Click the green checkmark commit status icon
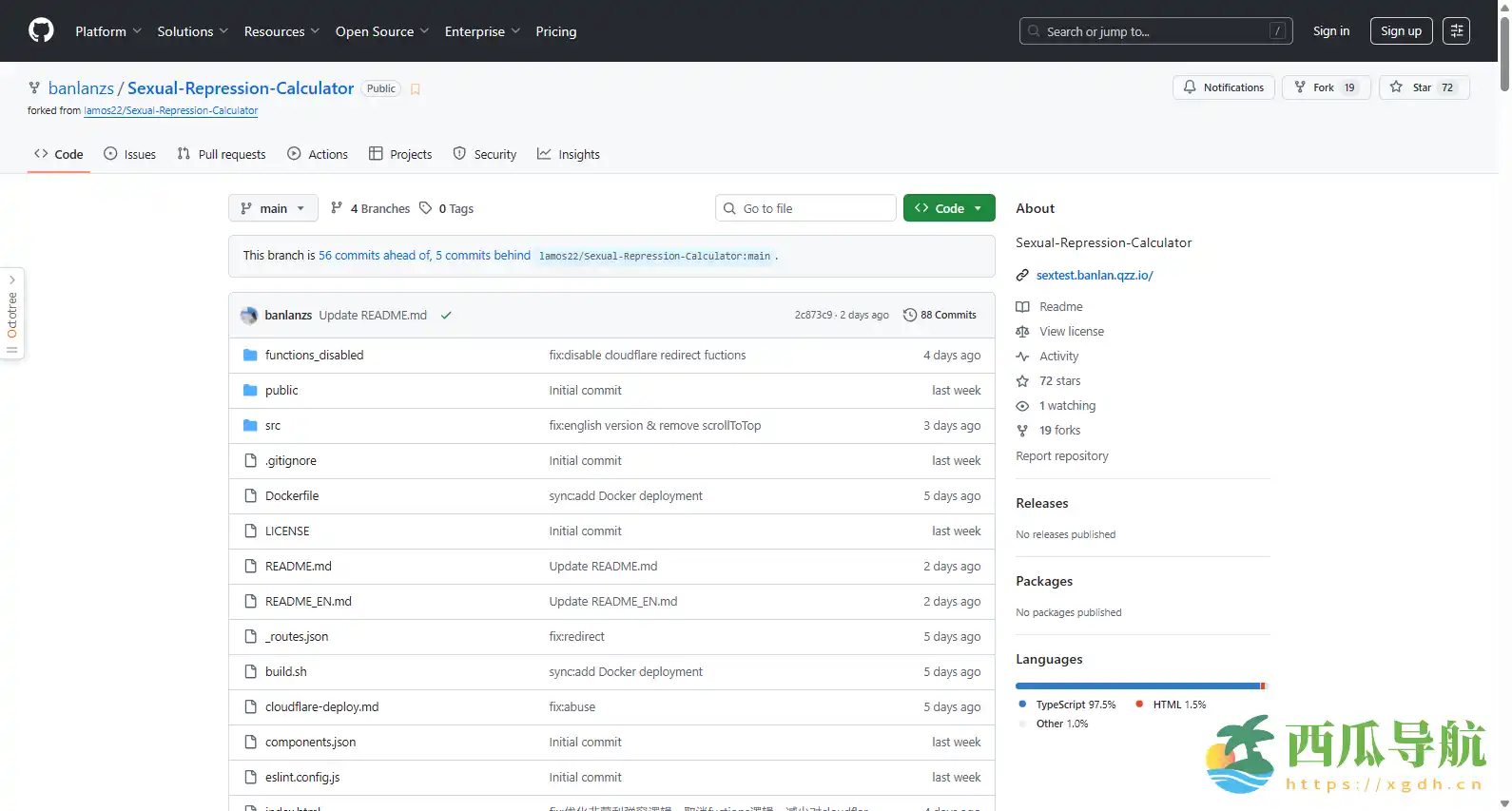Viewport: 1512px width, 811px height. [446, 316]
